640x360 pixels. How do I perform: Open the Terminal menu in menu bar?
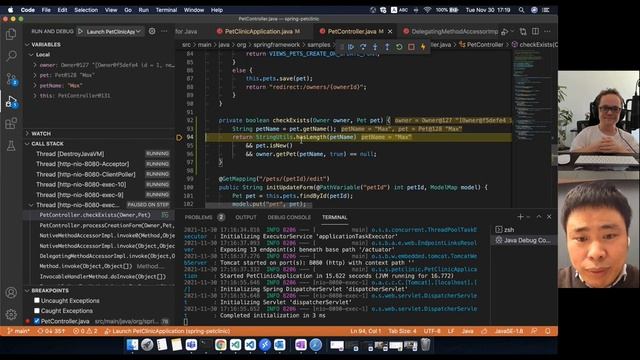point(166,10)
